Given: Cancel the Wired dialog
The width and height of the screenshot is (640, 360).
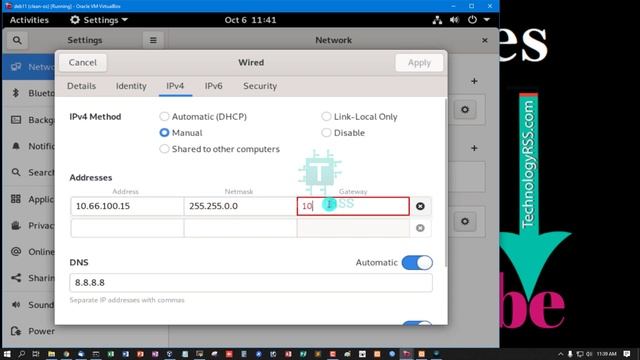Looking at the screenshot, I should [x=82, y=62].
